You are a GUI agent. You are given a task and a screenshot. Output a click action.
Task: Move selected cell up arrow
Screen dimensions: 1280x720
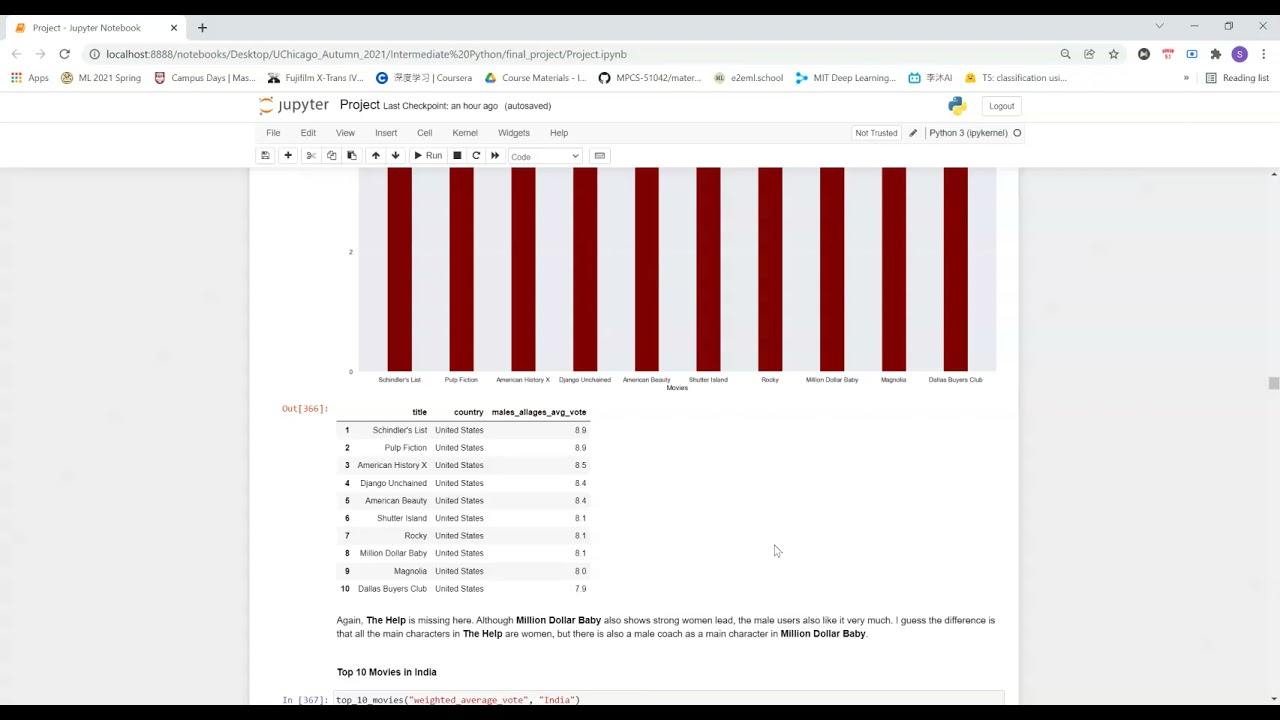point(376,156)
